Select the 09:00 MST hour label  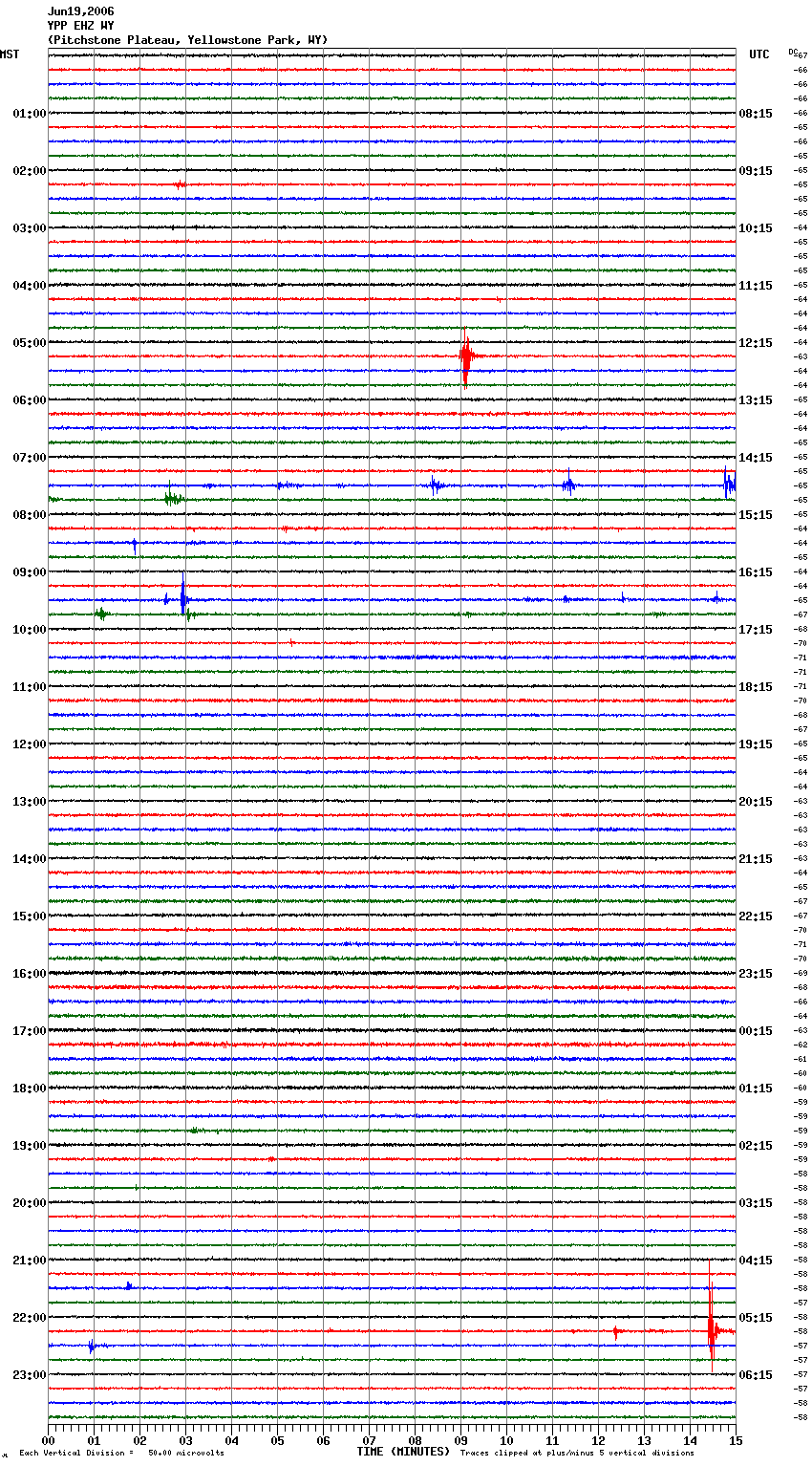coord(29,572)
